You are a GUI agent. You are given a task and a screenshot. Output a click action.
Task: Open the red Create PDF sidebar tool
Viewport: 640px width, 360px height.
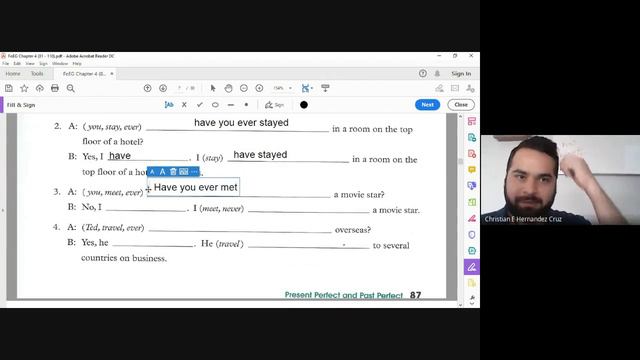(472, 153)
